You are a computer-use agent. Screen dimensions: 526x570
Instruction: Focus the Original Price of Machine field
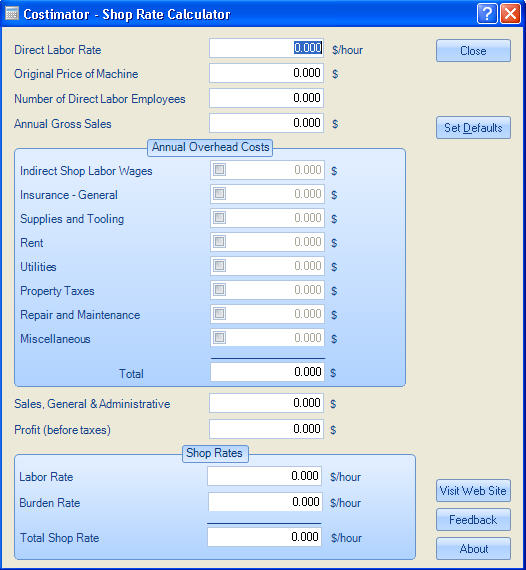coord(266,73)
